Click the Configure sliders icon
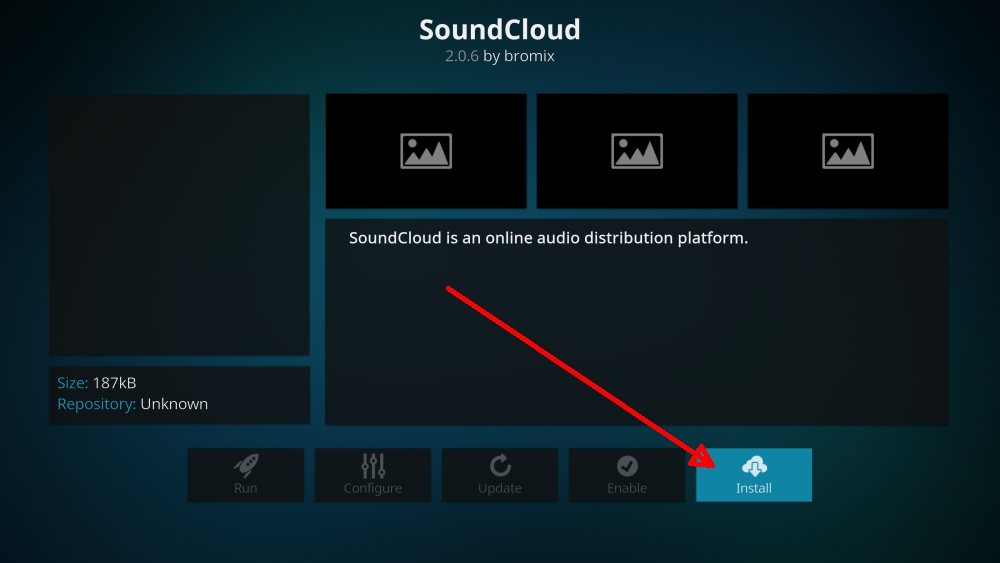 pyautogui.click(x=373, y=466)
